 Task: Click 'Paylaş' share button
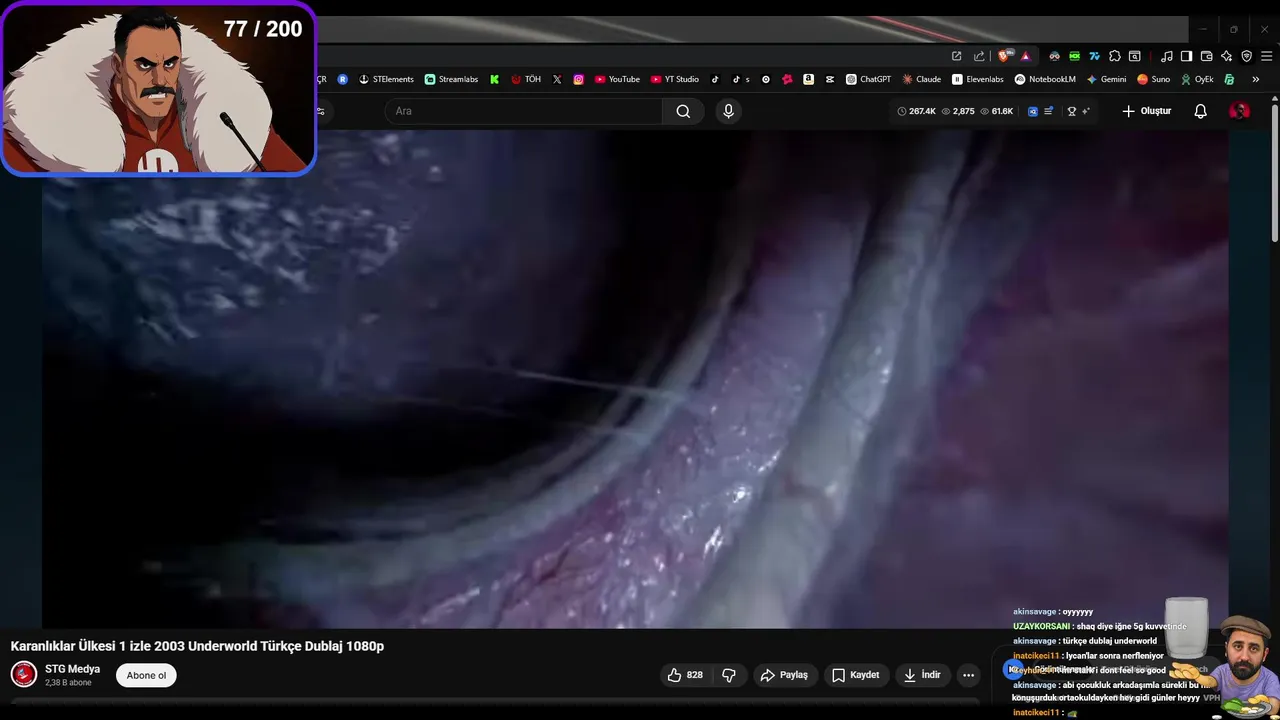coord(784,675)
